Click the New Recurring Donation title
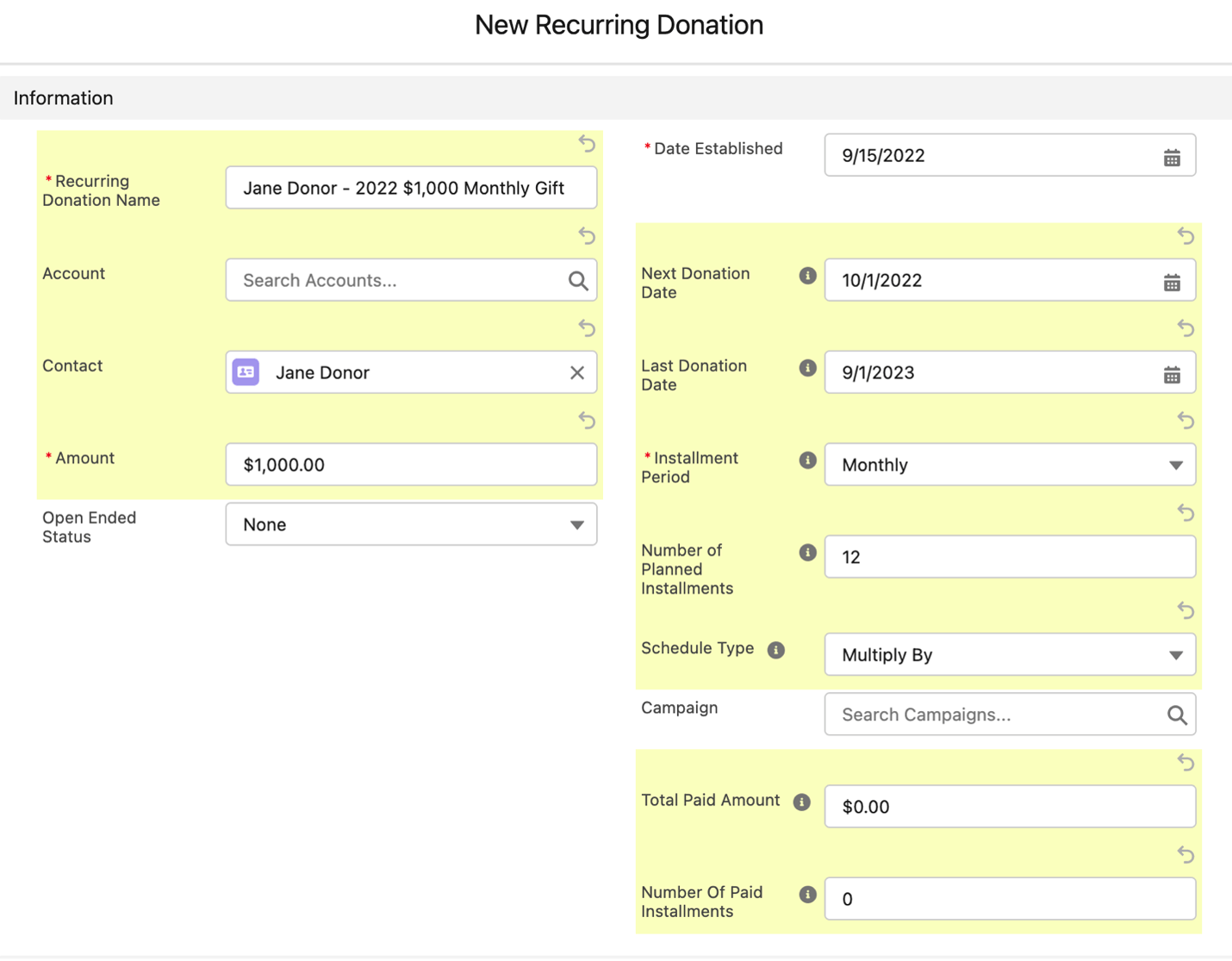1232x961 pixels. point(619,25)
